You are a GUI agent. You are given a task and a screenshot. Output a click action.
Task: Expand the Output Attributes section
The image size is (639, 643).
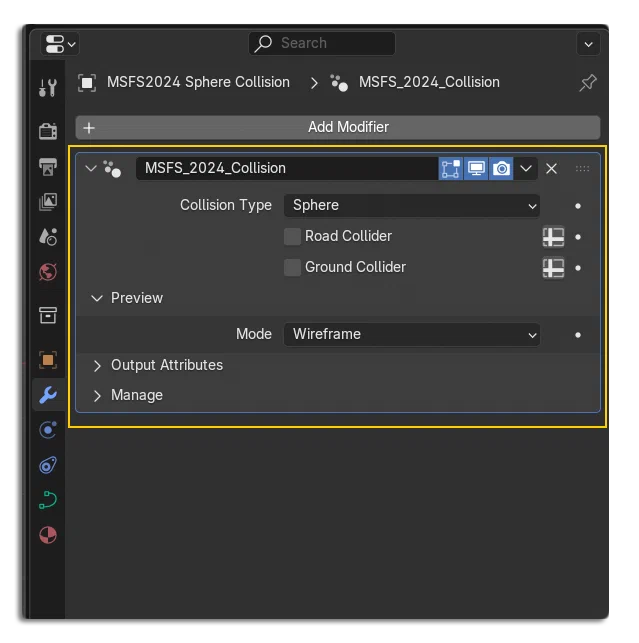tap(97, 365)
